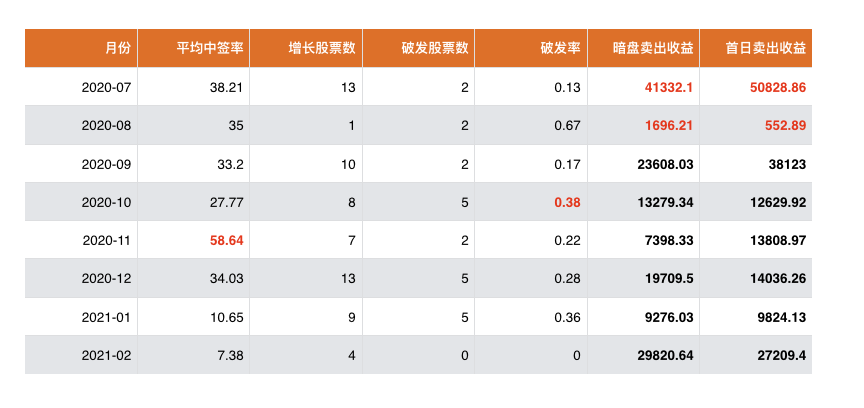Select the 27209.4 value cell

coord(781,356)
